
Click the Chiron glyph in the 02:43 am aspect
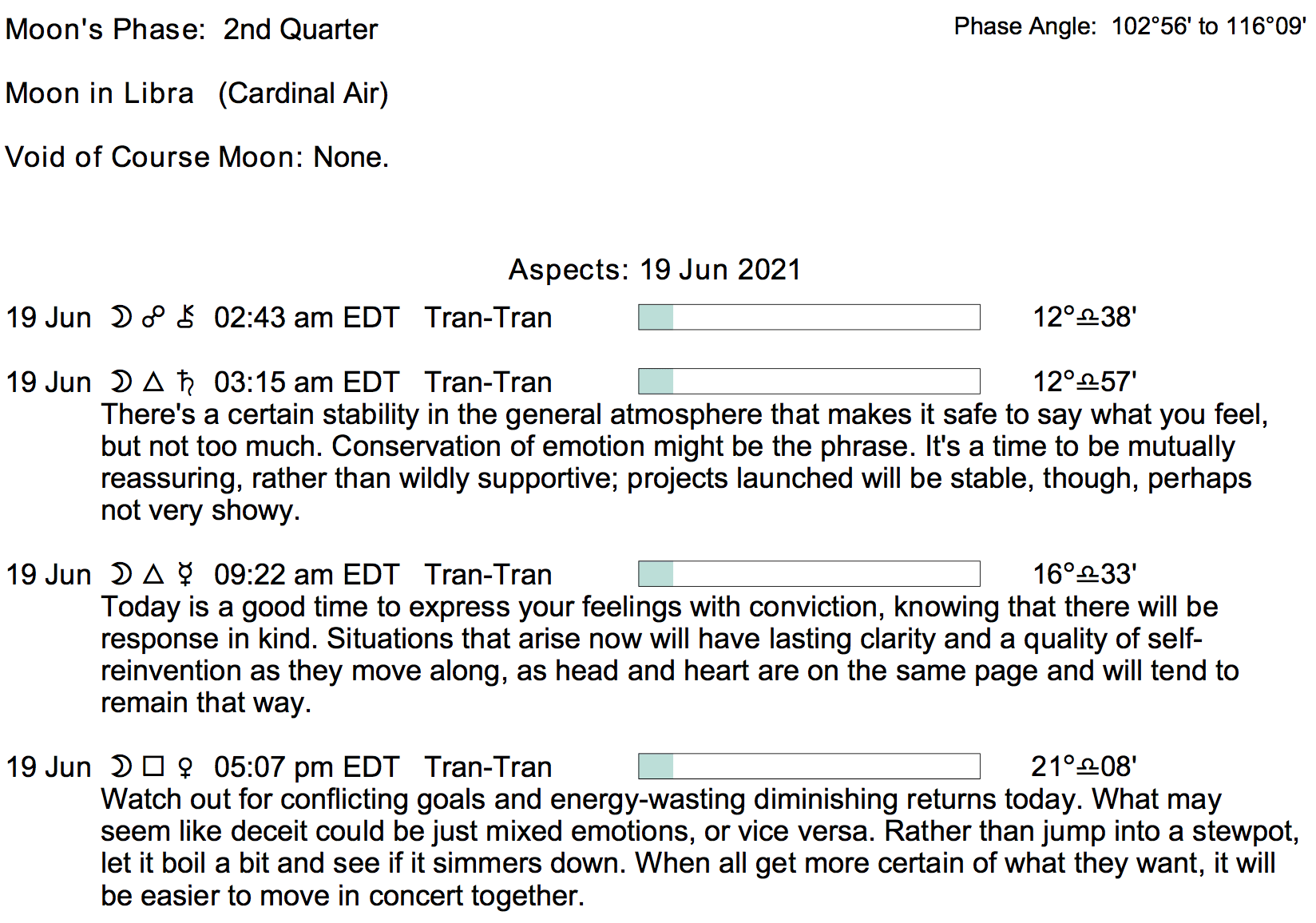click(x=186, y=317)
